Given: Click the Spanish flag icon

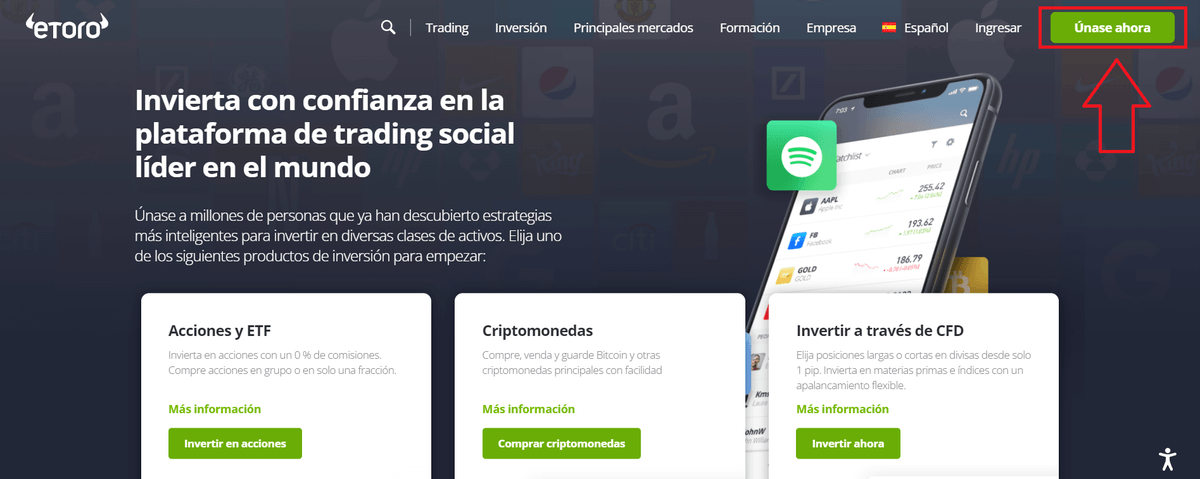Looking at the screenshot, I should pos(889,28).
